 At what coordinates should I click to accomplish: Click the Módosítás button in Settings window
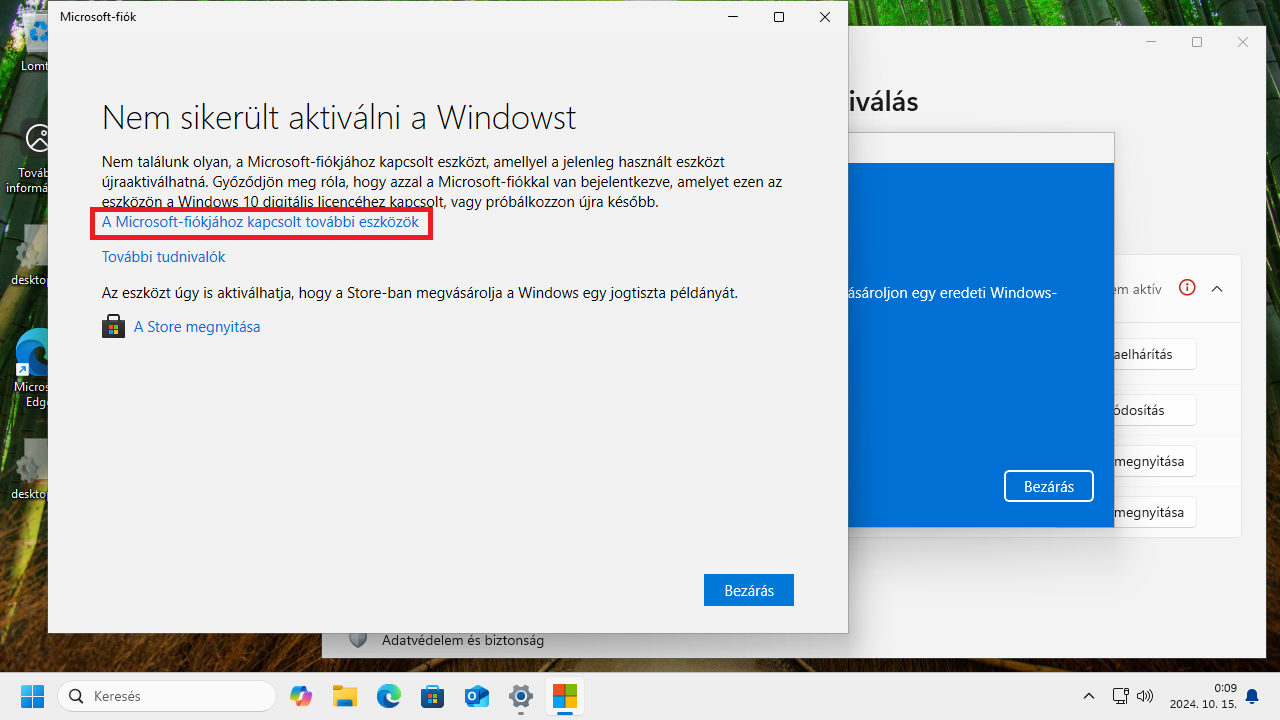point(1155,410)
